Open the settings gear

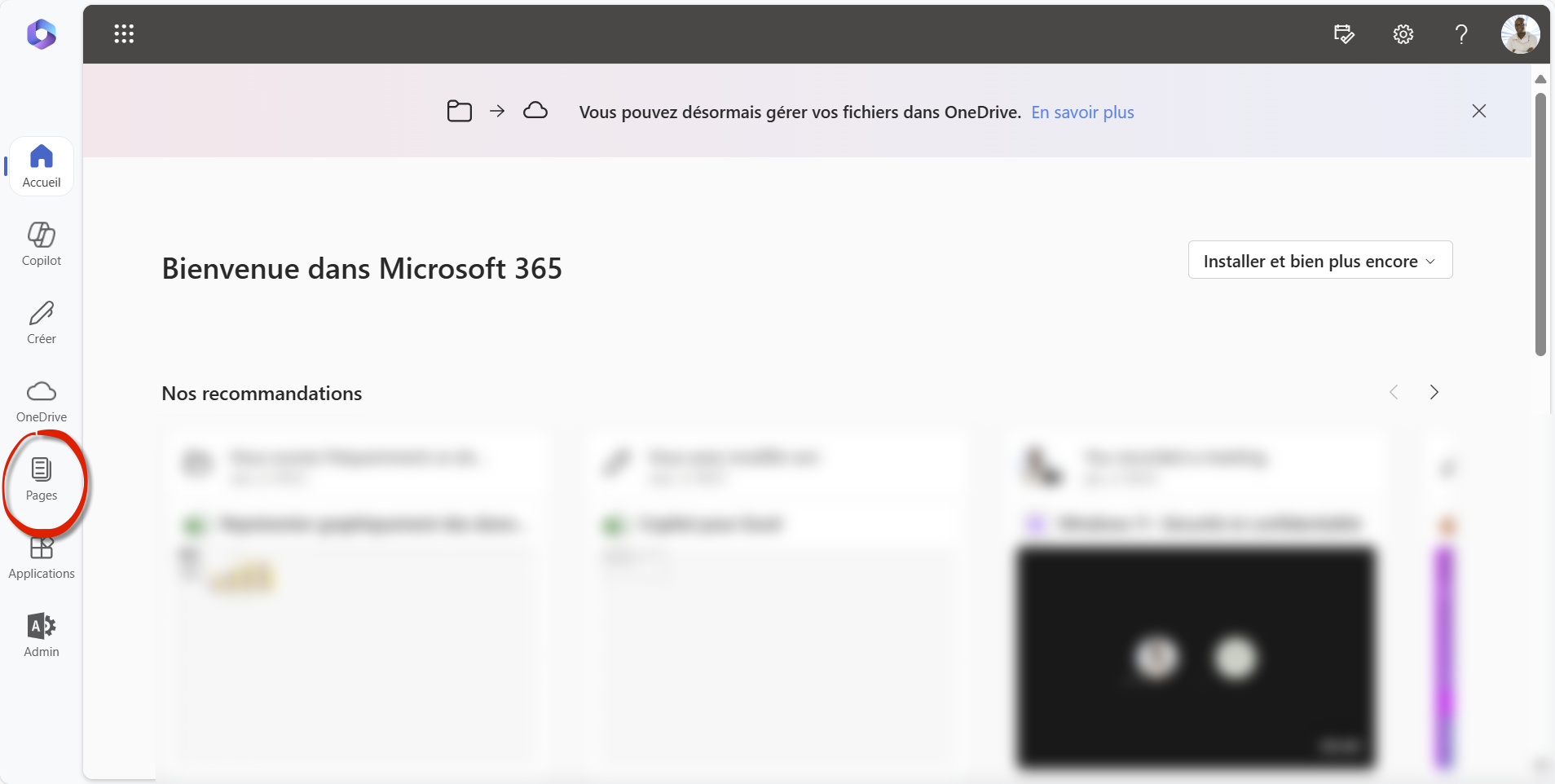pyautogui.click(x=1403, y=34)
